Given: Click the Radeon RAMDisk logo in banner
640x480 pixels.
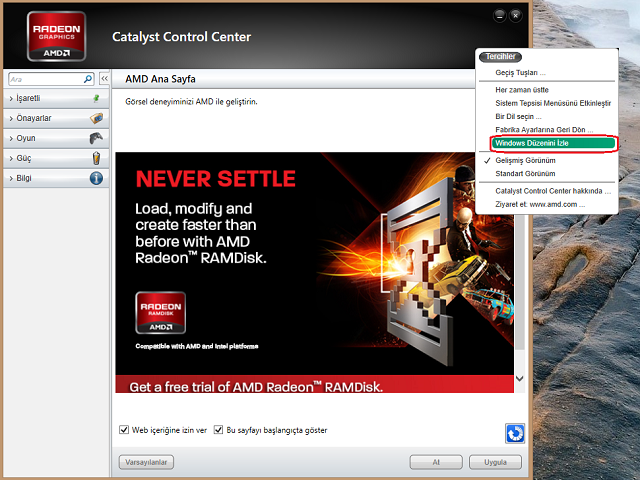Looking at the screenshot, I should [x=160, y=313].
